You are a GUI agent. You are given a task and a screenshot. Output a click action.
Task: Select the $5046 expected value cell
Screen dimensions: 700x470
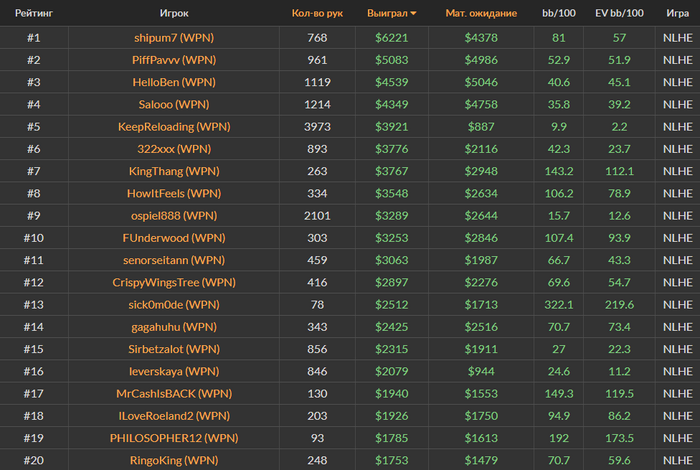[x=481, y=82]
